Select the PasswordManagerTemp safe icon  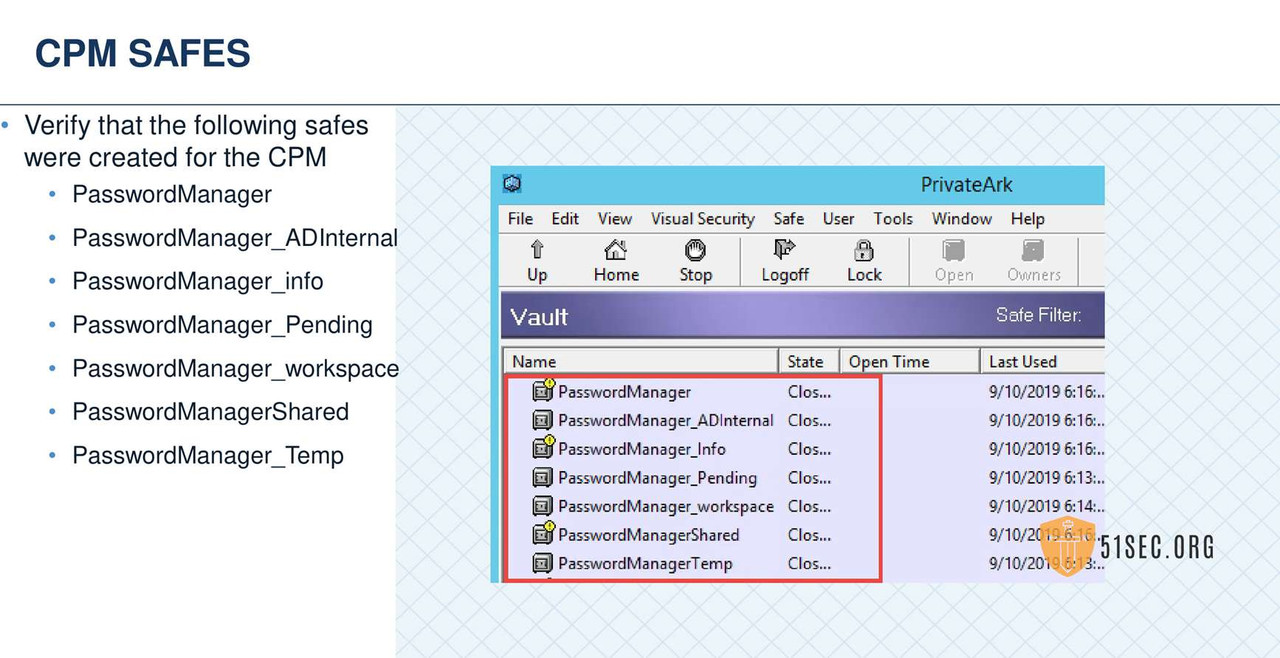[x=543, y=563]
